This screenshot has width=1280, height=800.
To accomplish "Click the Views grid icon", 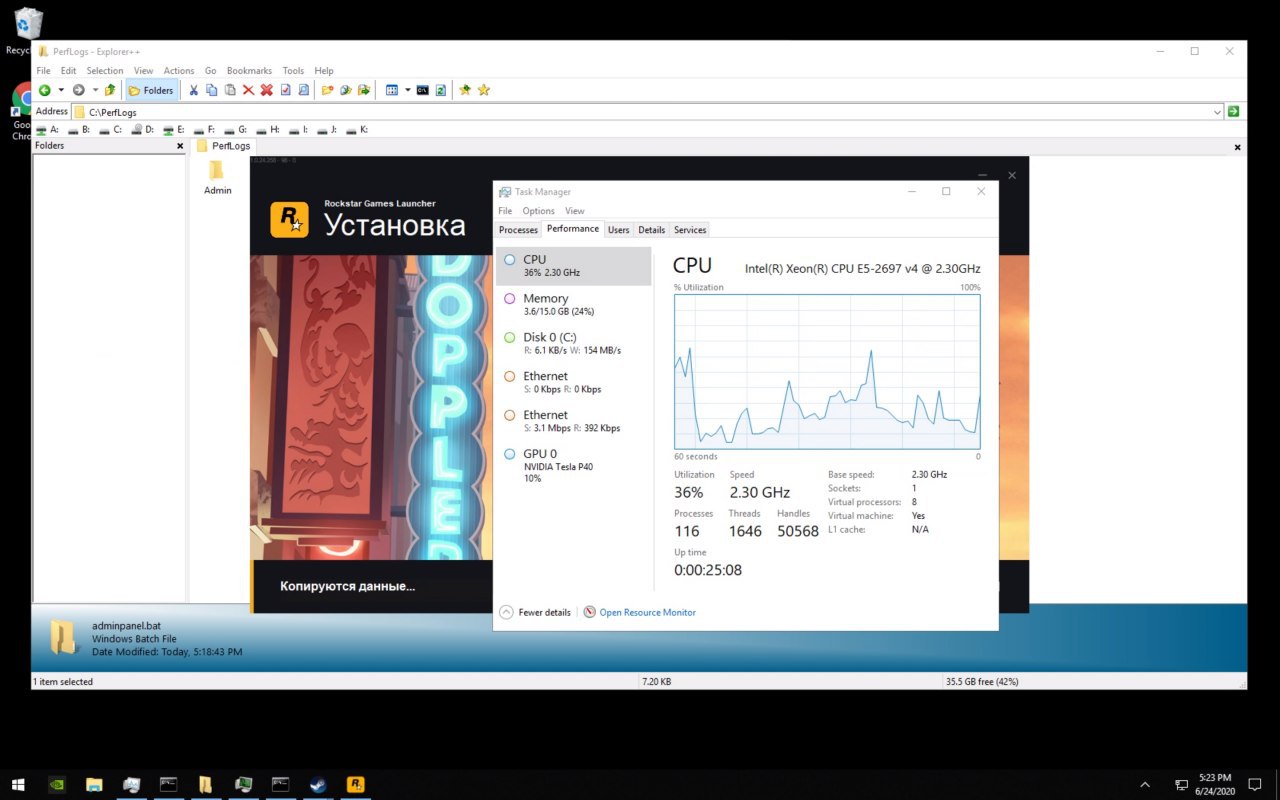I will click(x=392, y=90).
